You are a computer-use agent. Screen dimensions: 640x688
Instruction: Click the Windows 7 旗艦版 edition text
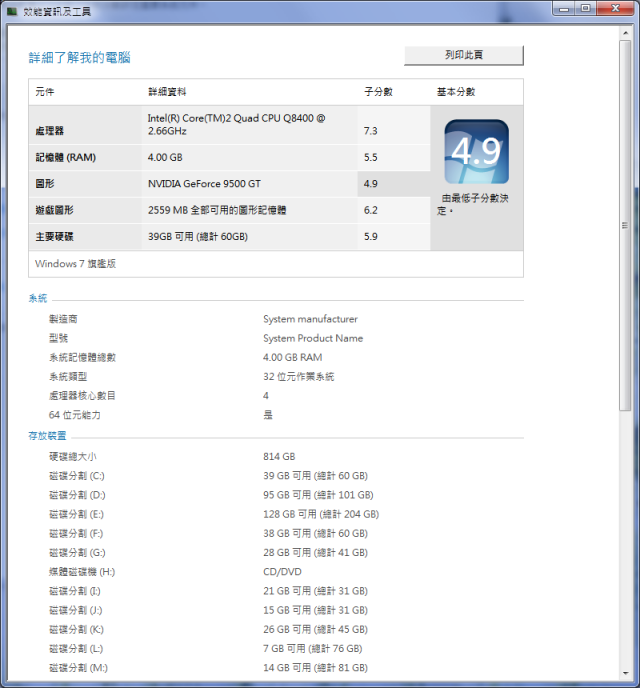click(75, 263)
